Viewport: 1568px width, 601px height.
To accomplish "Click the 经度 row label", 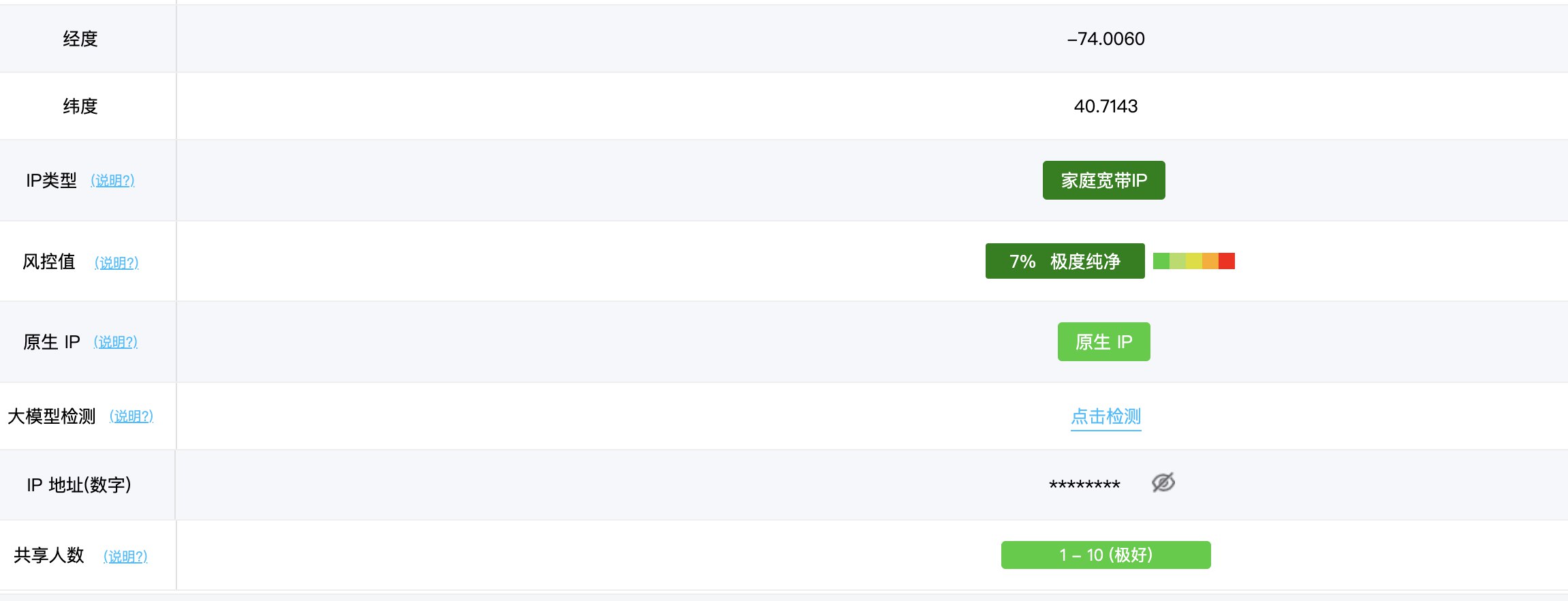I will 80,39.
